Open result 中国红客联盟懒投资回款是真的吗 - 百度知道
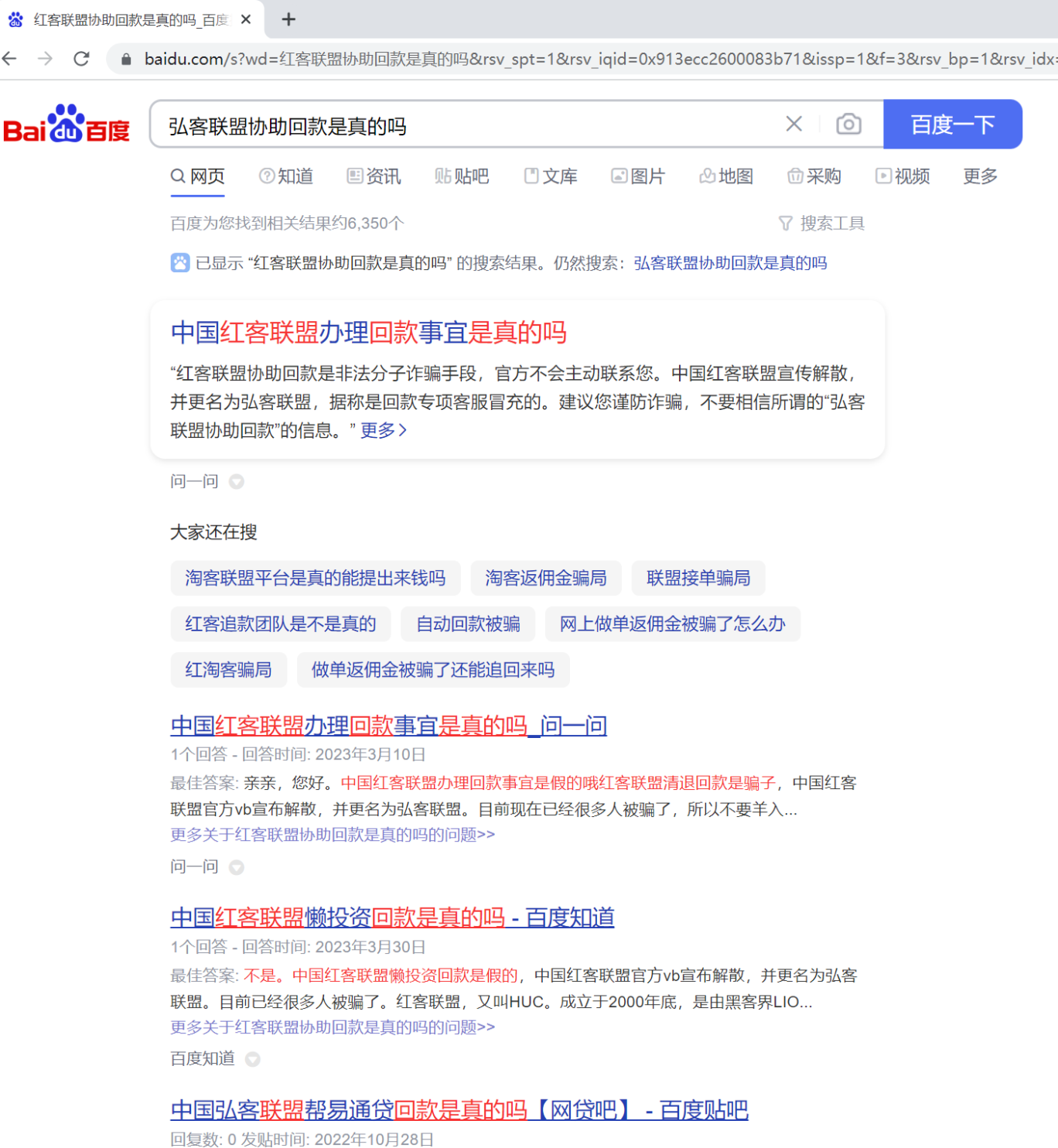This screenshot has width=1058, height=1148. click(393, 917)
